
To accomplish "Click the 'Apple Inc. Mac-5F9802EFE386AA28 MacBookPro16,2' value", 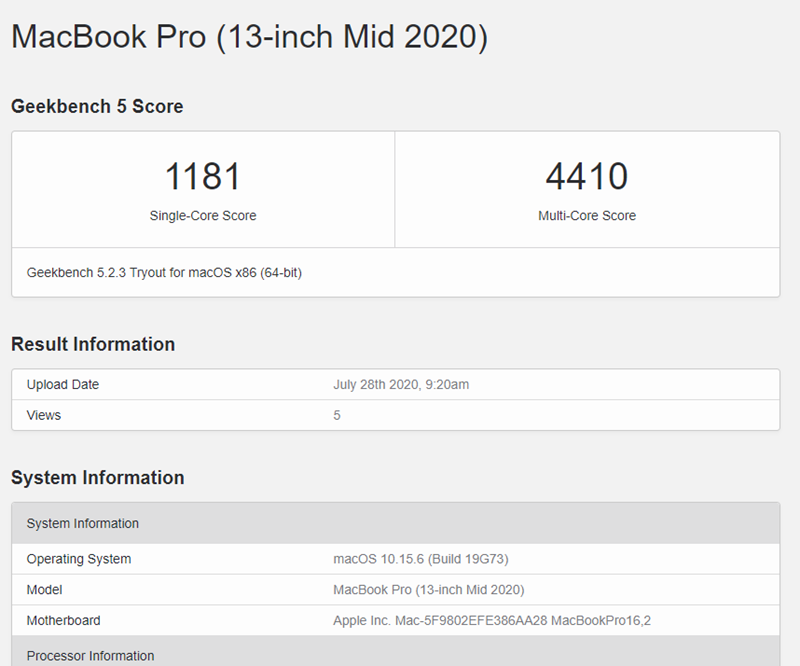I will [492, 620].
